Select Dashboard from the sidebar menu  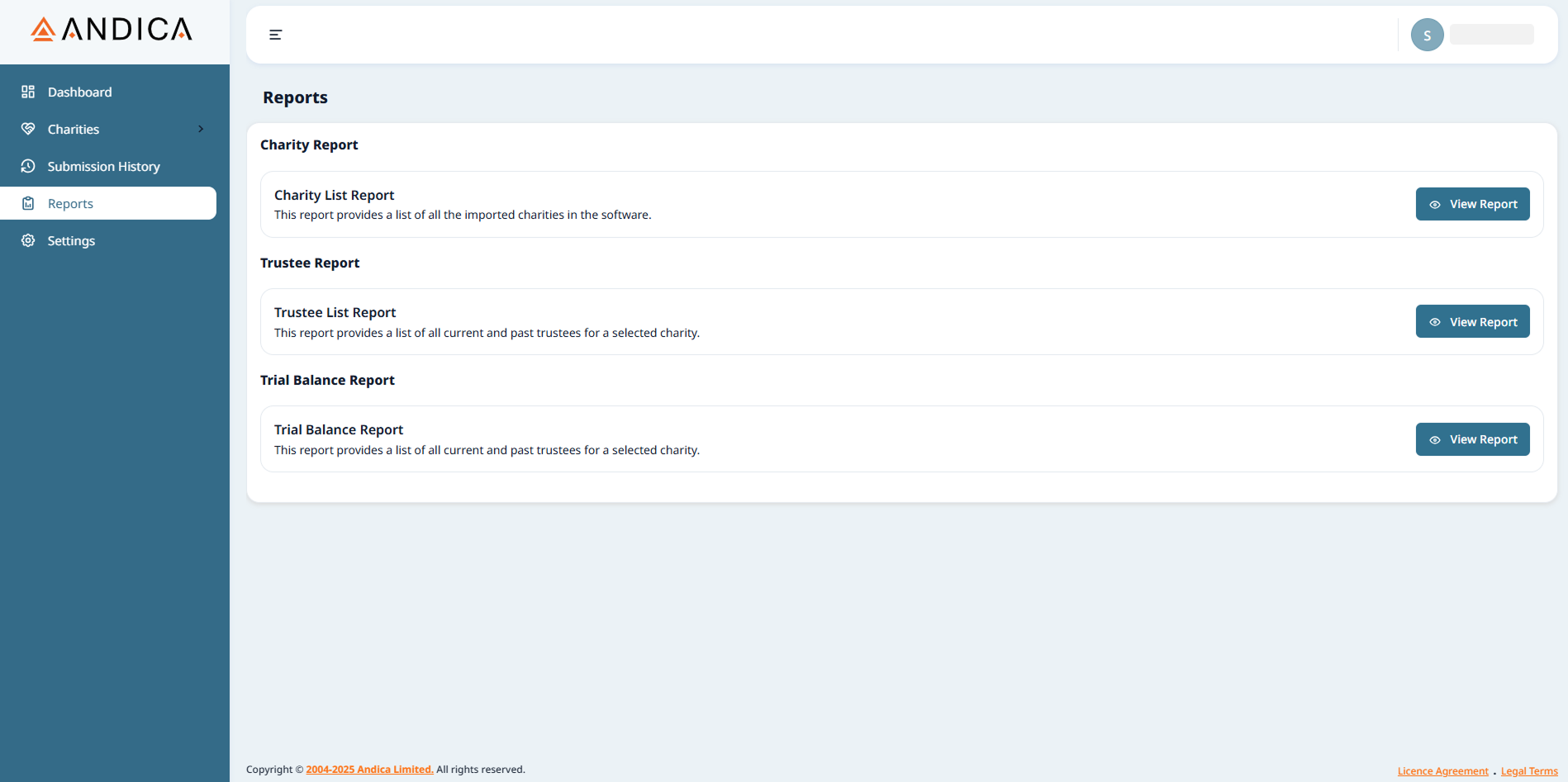(x=79, y=91)
